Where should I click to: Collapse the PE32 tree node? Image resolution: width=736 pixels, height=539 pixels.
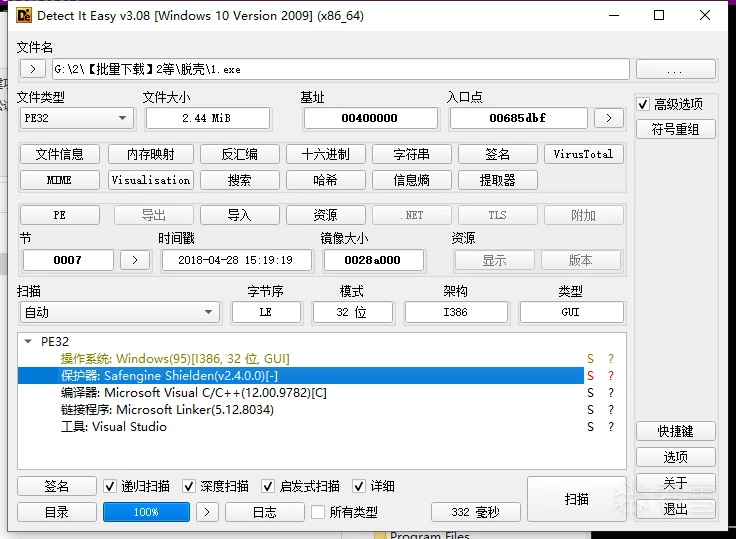click(28, 341)
